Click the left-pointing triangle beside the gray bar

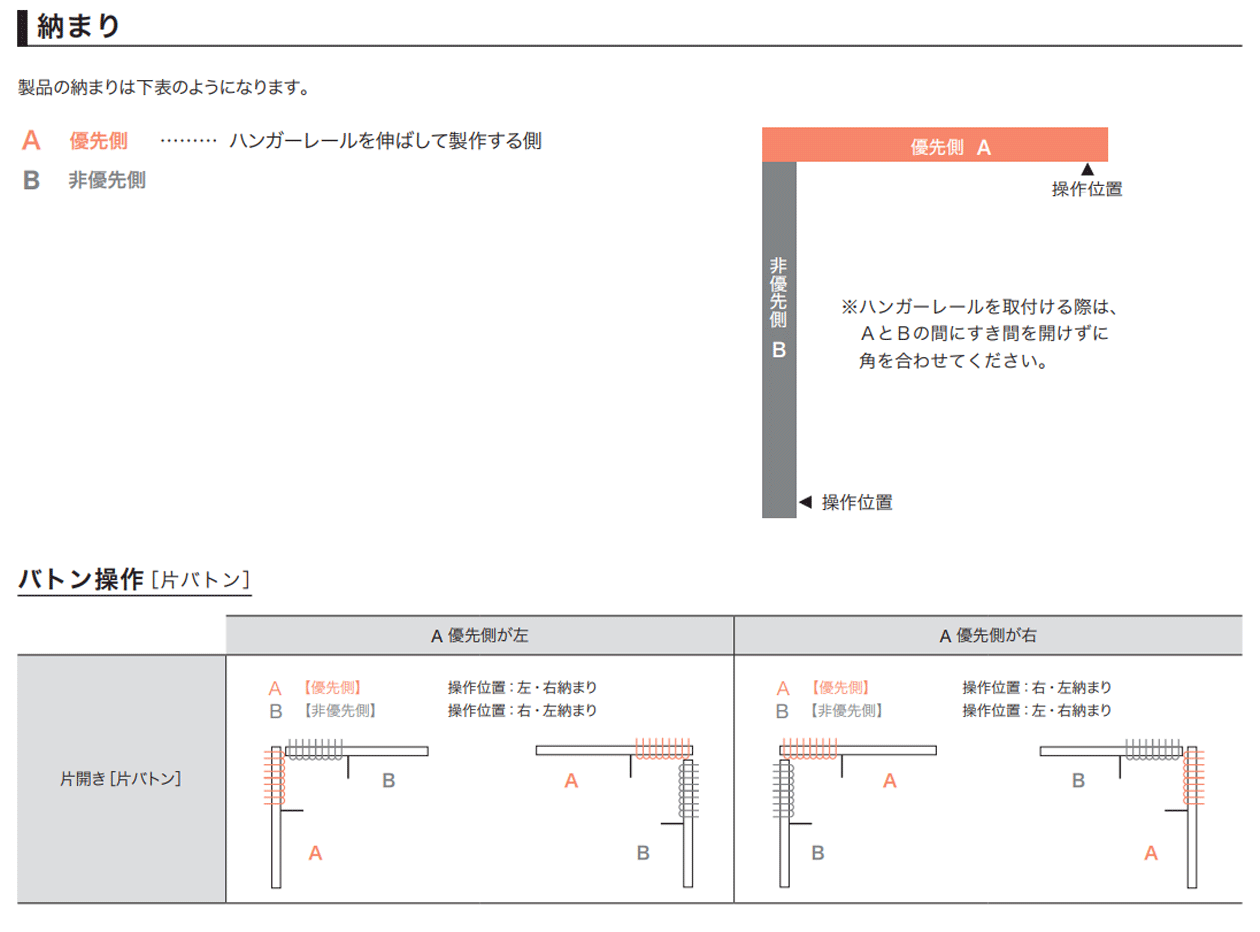[x=805, y=502]
